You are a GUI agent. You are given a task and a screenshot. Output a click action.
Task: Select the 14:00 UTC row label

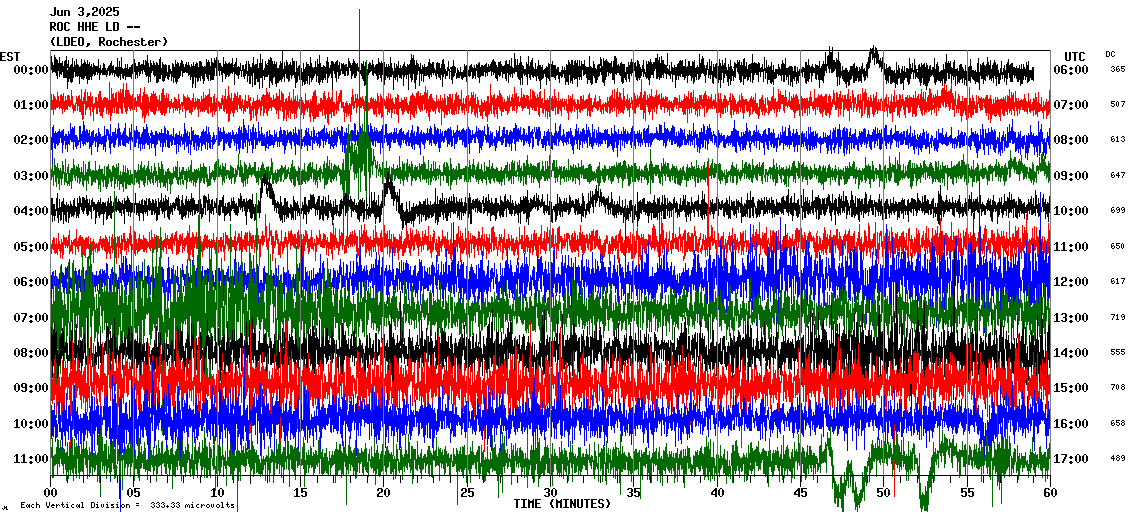1070,353
